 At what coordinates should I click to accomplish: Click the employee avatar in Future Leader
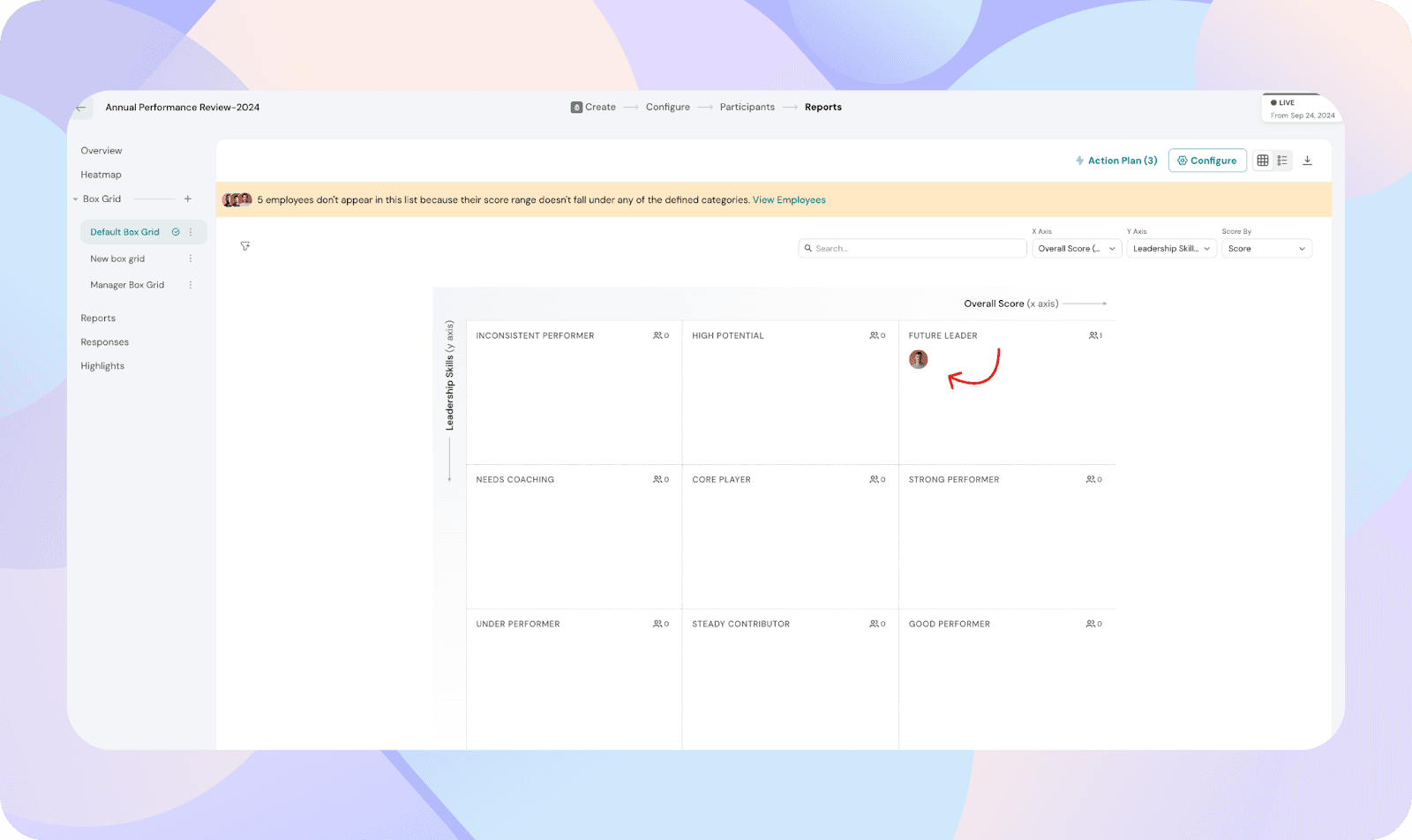click(919, 359)
